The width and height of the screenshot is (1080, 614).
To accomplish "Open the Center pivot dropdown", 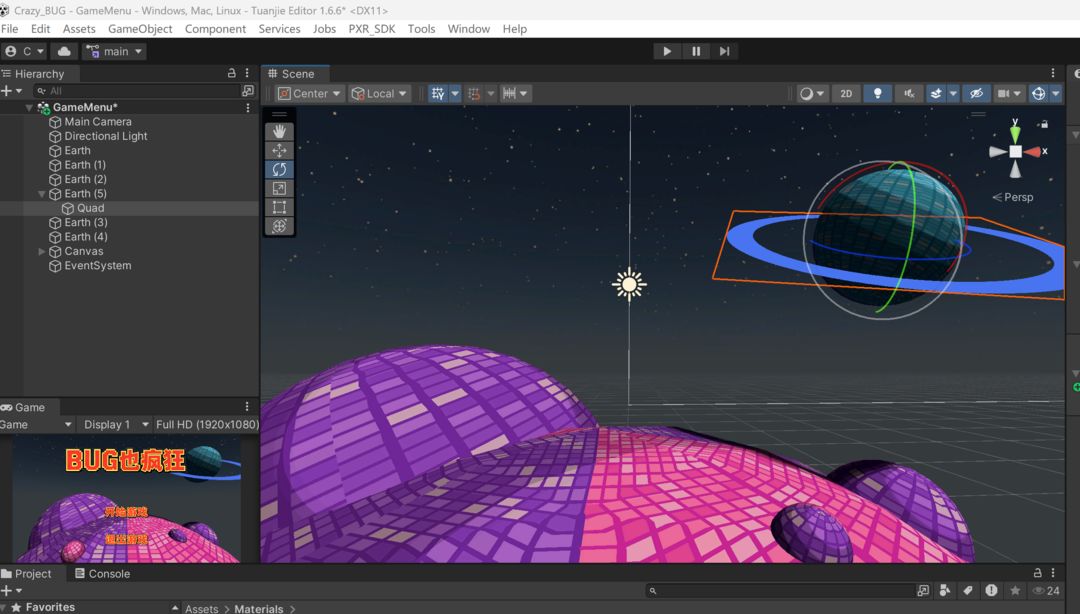I will [310, 93].
